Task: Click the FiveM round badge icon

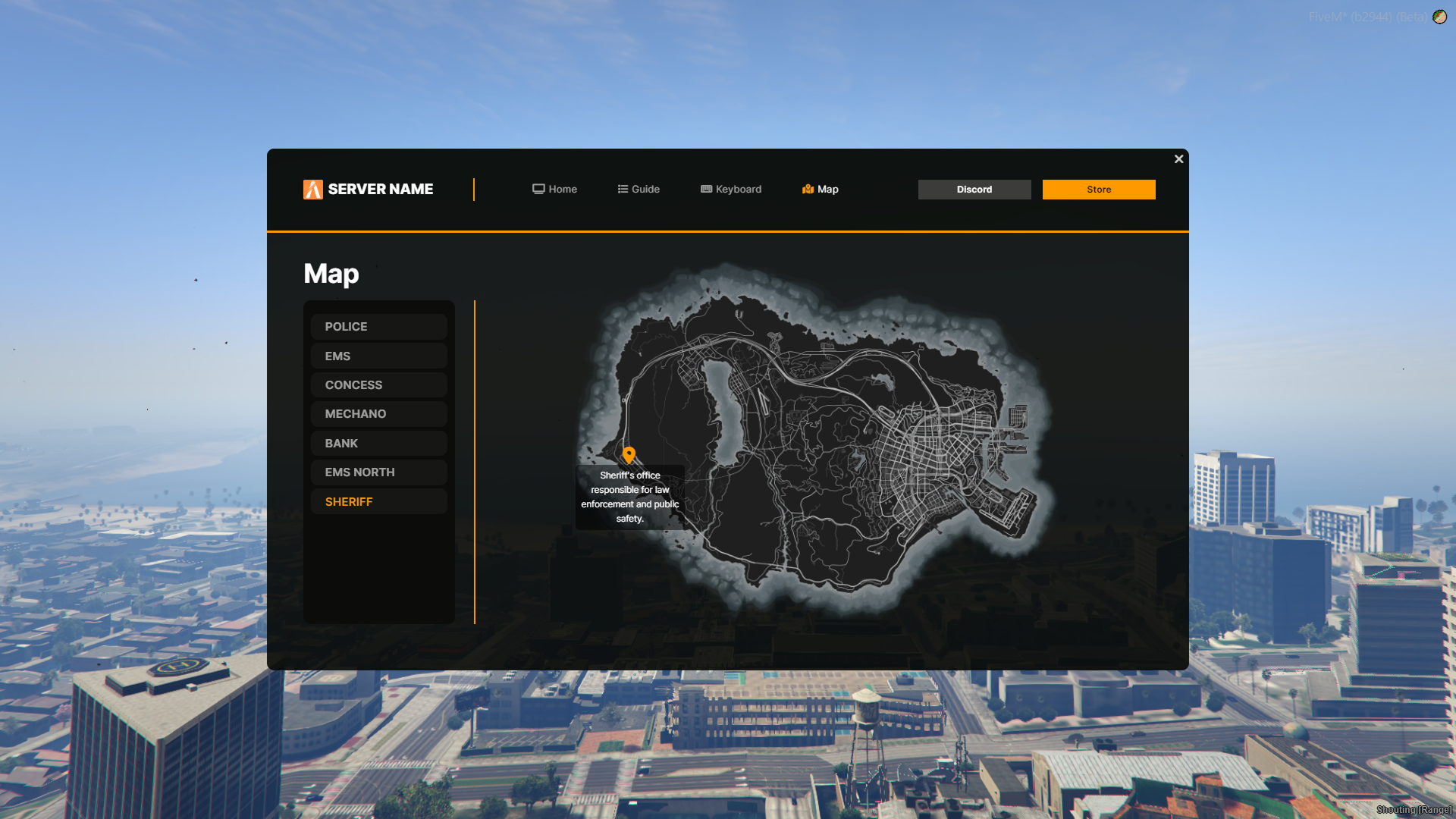Action: coord(1439,17)
